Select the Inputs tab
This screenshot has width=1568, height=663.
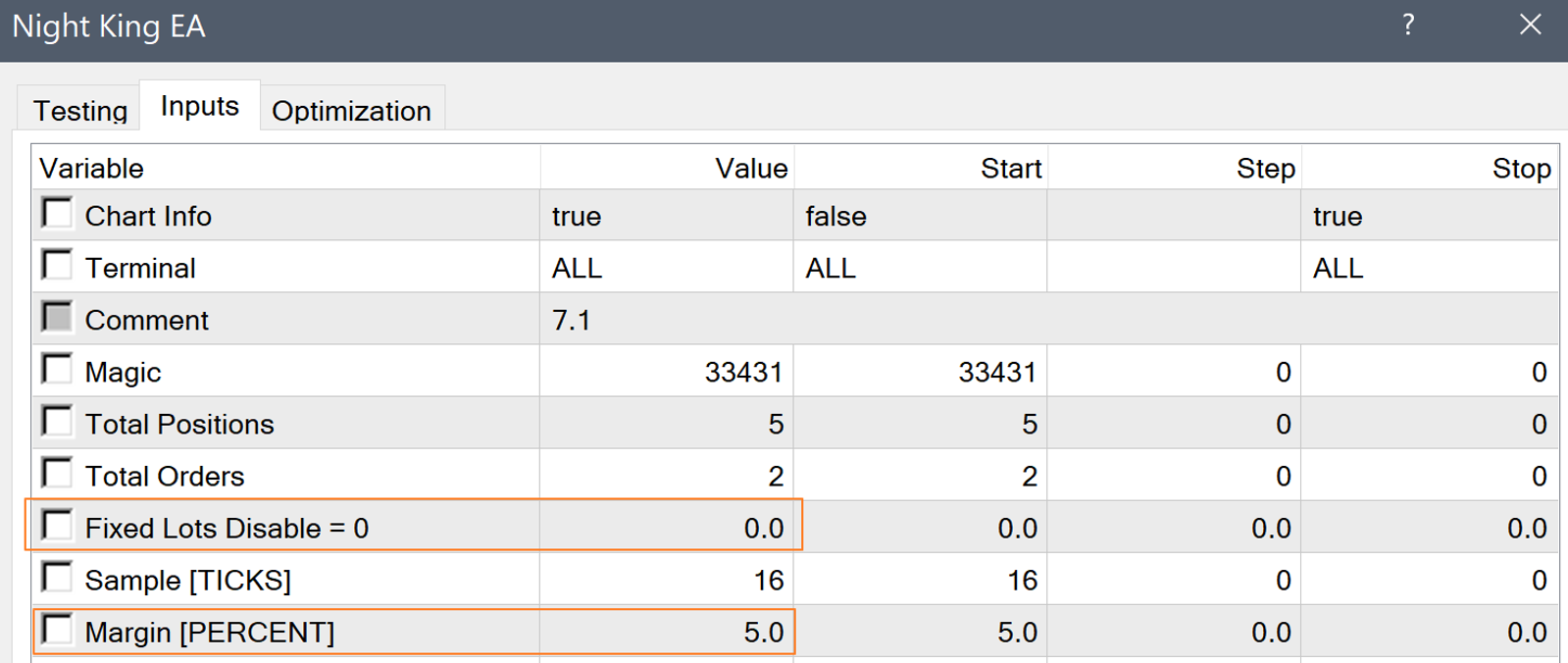pyautogui.click(x=200, y=106)
